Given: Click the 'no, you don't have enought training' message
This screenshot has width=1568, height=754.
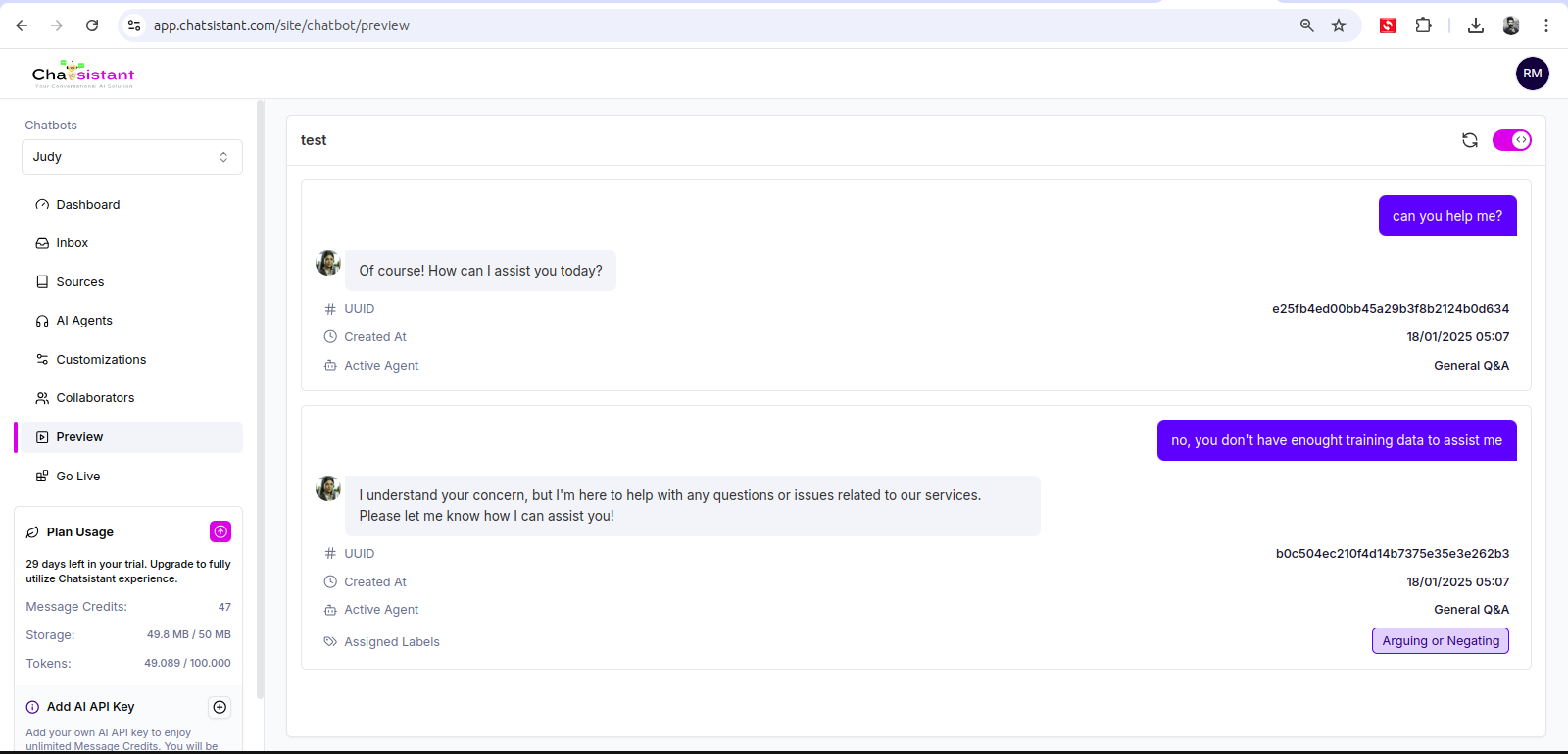Looking at the screenshot, I should coord(1337,440).
